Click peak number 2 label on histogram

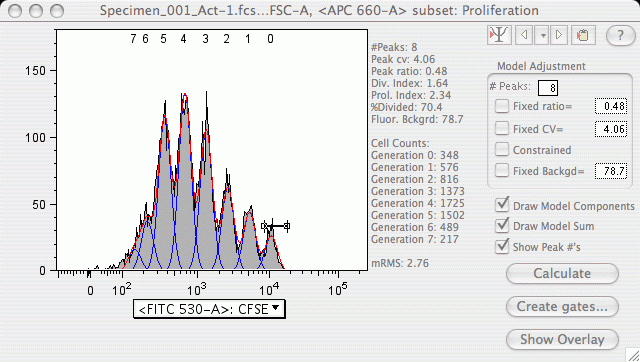[226, 39]
